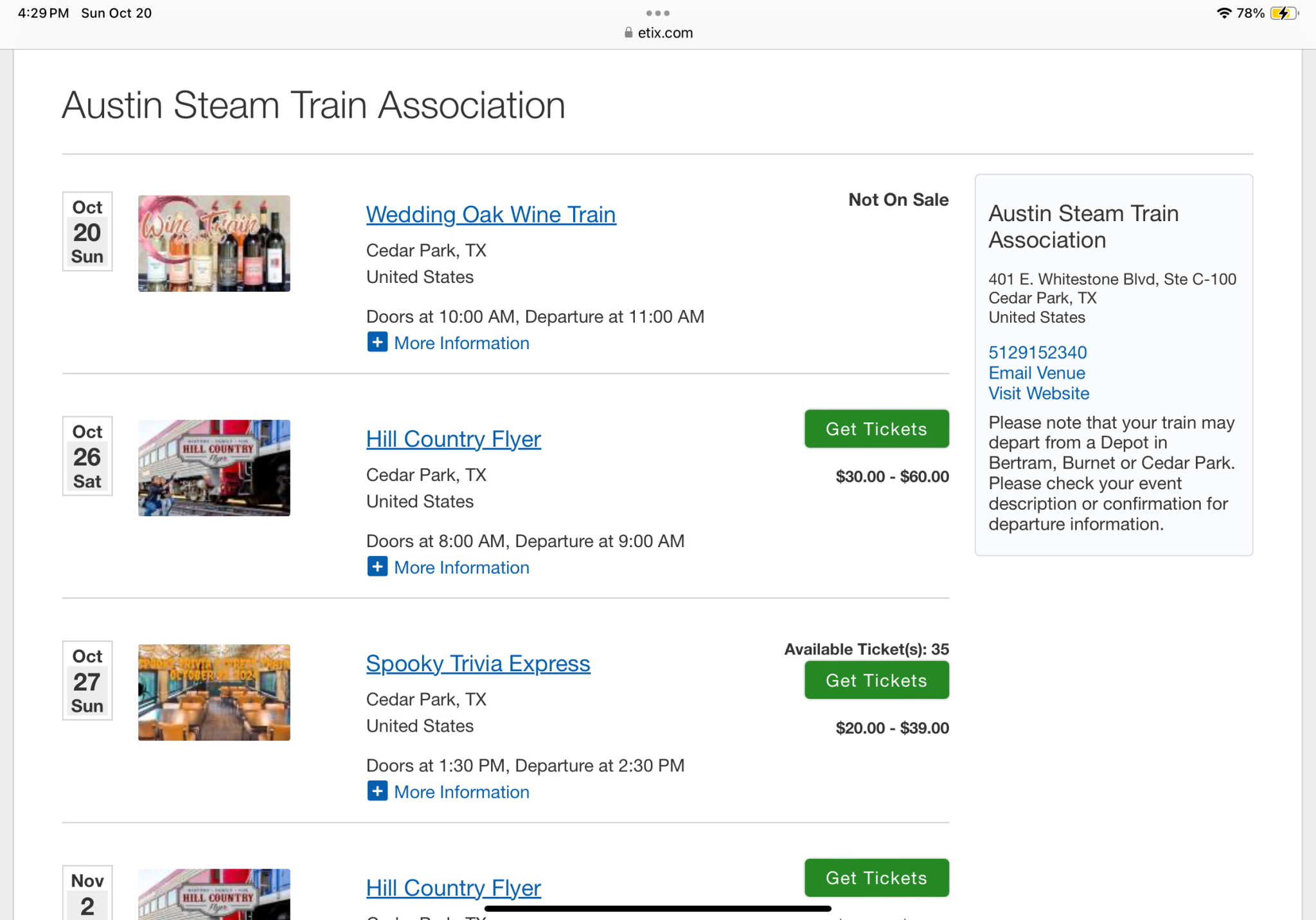Expand More Information plus icon for Wedding Oak Wine Train
This screenshot has height=920, width=1316.
point(377,342)
